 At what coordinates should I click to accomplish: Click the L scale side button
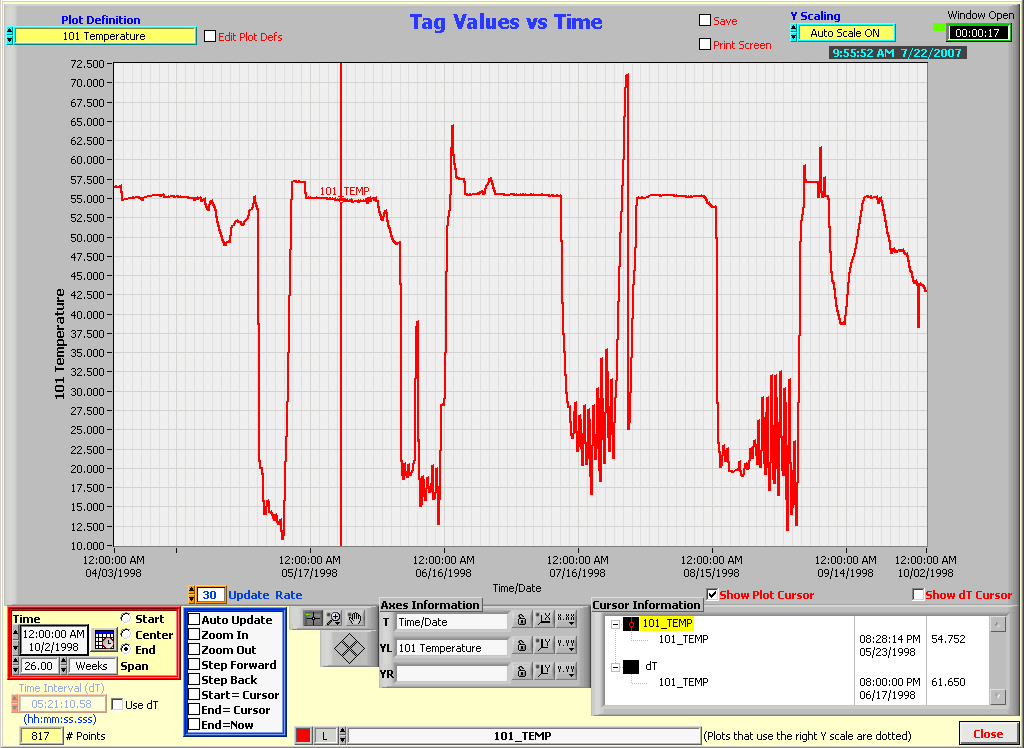click(325, 736)
